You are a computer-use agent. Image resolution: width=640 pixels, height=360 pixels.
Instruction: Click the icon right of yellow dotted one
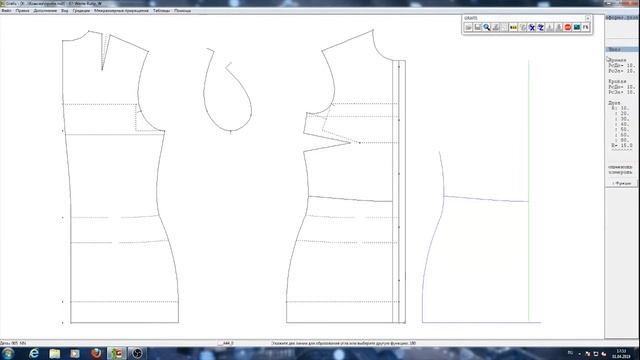[523, 27]
